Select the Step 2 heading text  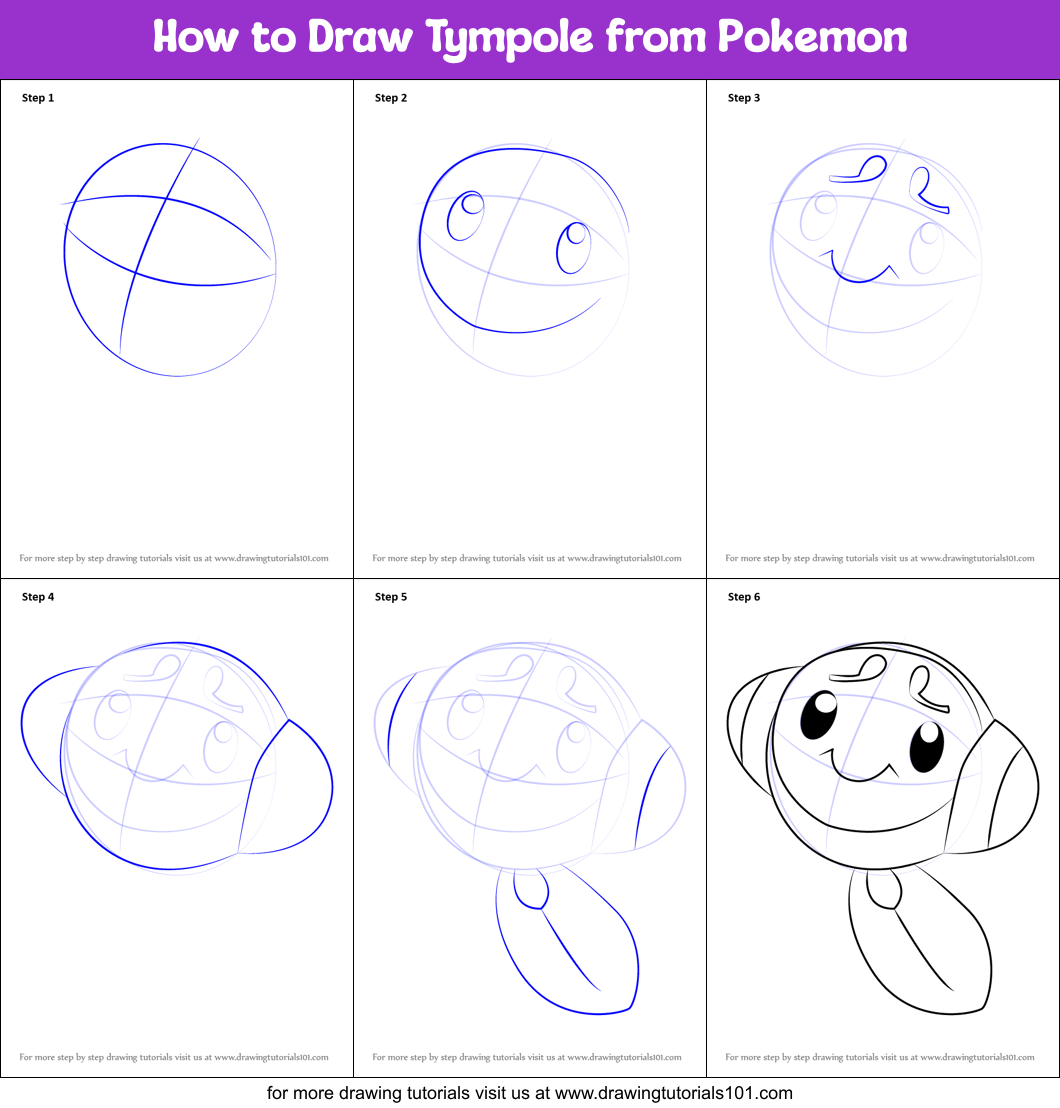click(x=391, y=98)
